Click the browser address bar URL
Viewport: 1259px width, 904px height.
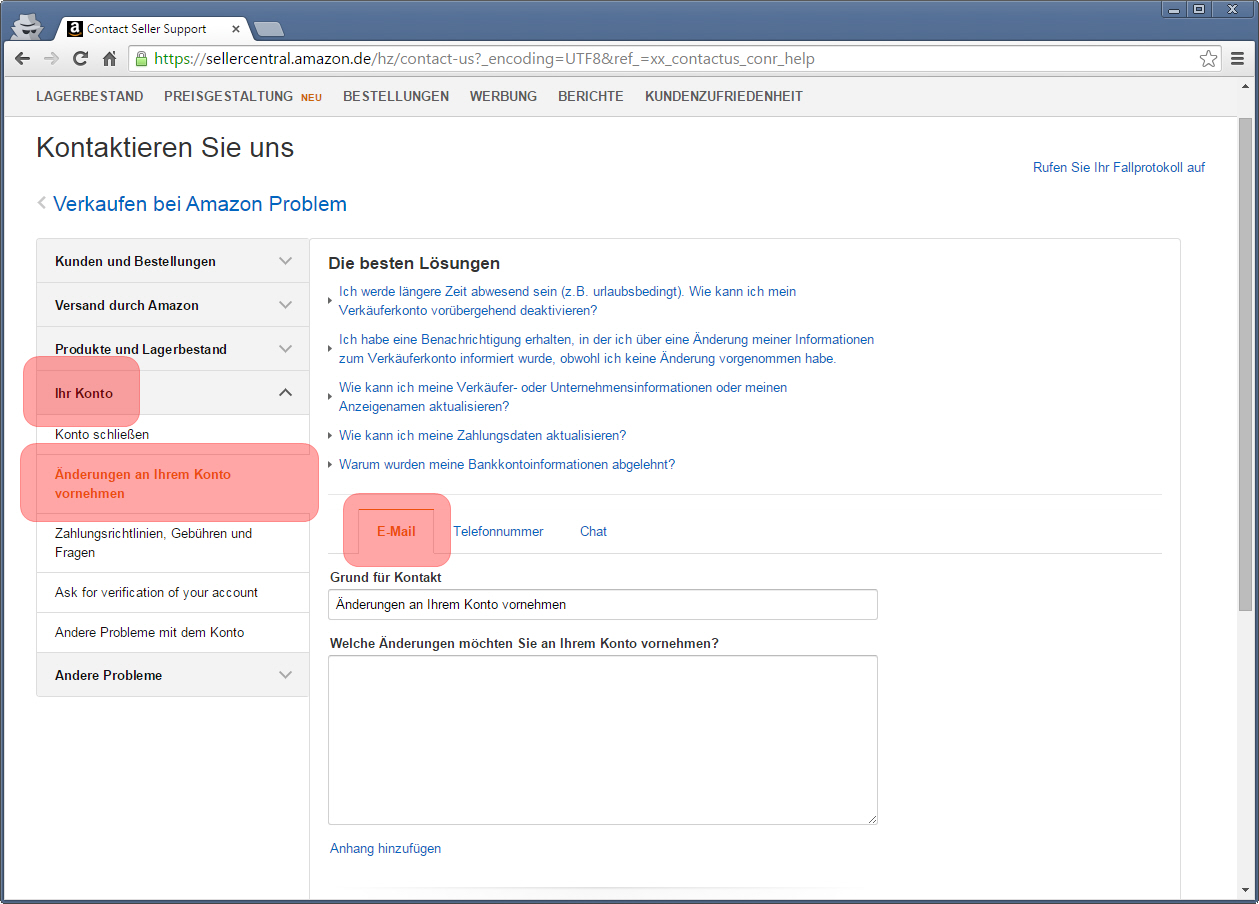(x=484, y=59)
